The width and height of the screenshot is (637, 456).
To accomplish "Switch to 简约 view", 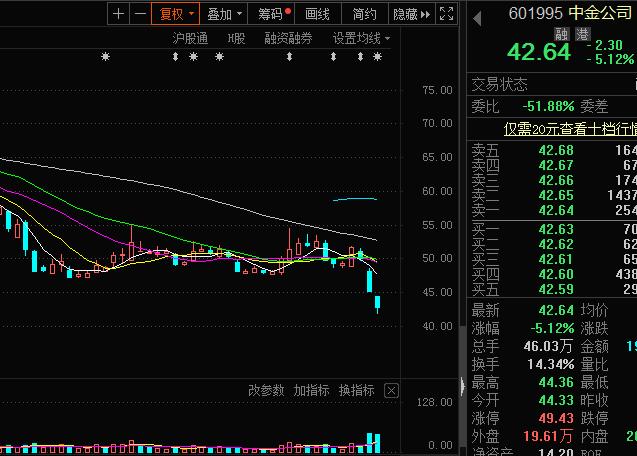I will pyautogui.click(x=365, y=14).
